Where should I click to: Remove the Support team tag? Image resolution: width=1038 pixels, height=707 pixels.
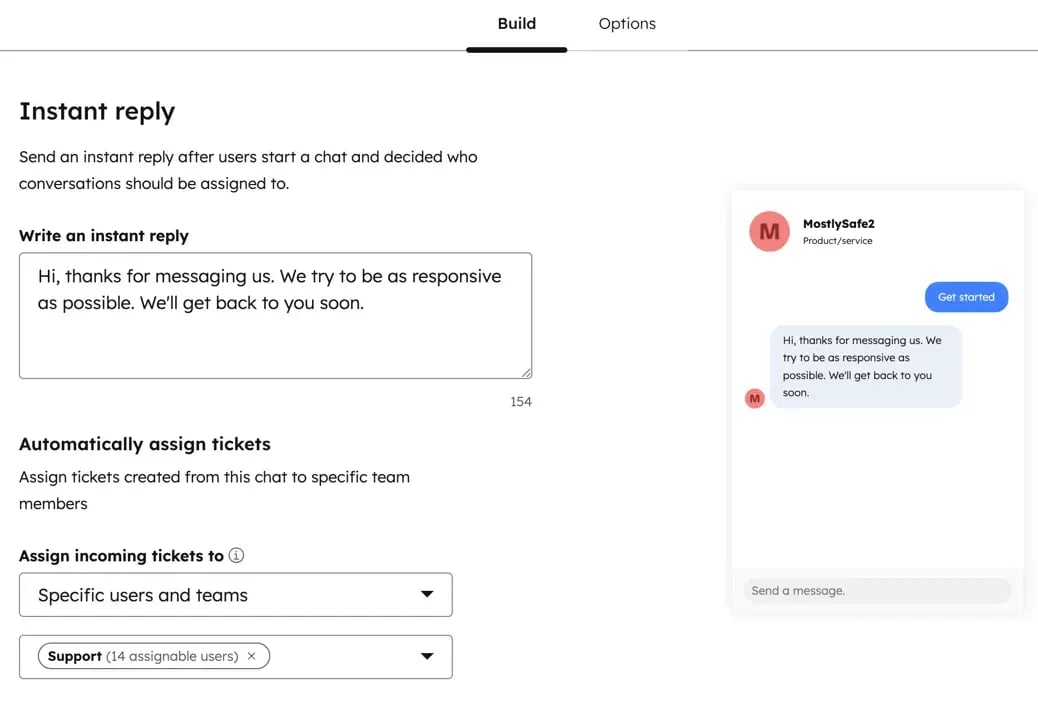point(252,656)
